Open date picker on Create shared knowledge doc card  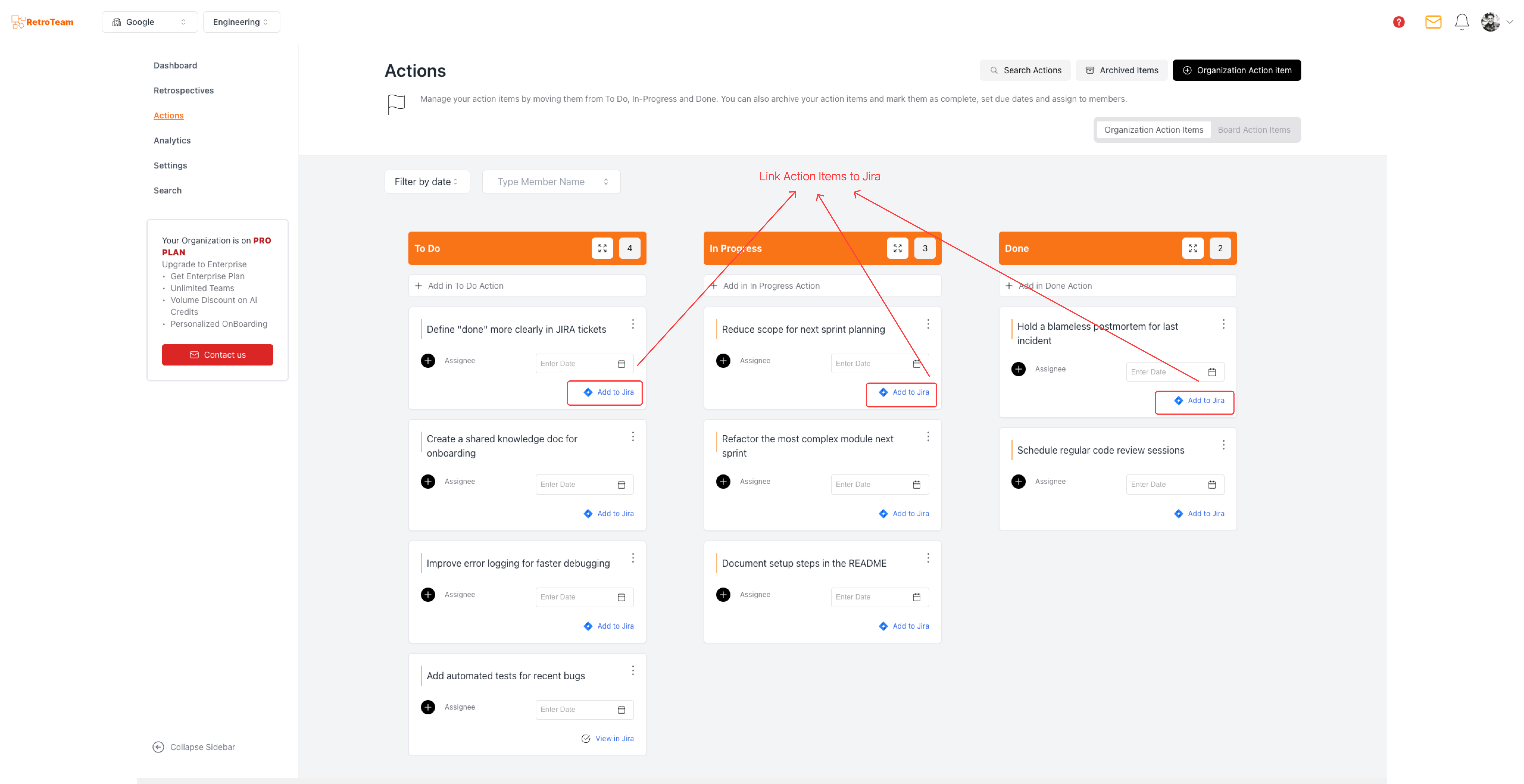(621, 485)
